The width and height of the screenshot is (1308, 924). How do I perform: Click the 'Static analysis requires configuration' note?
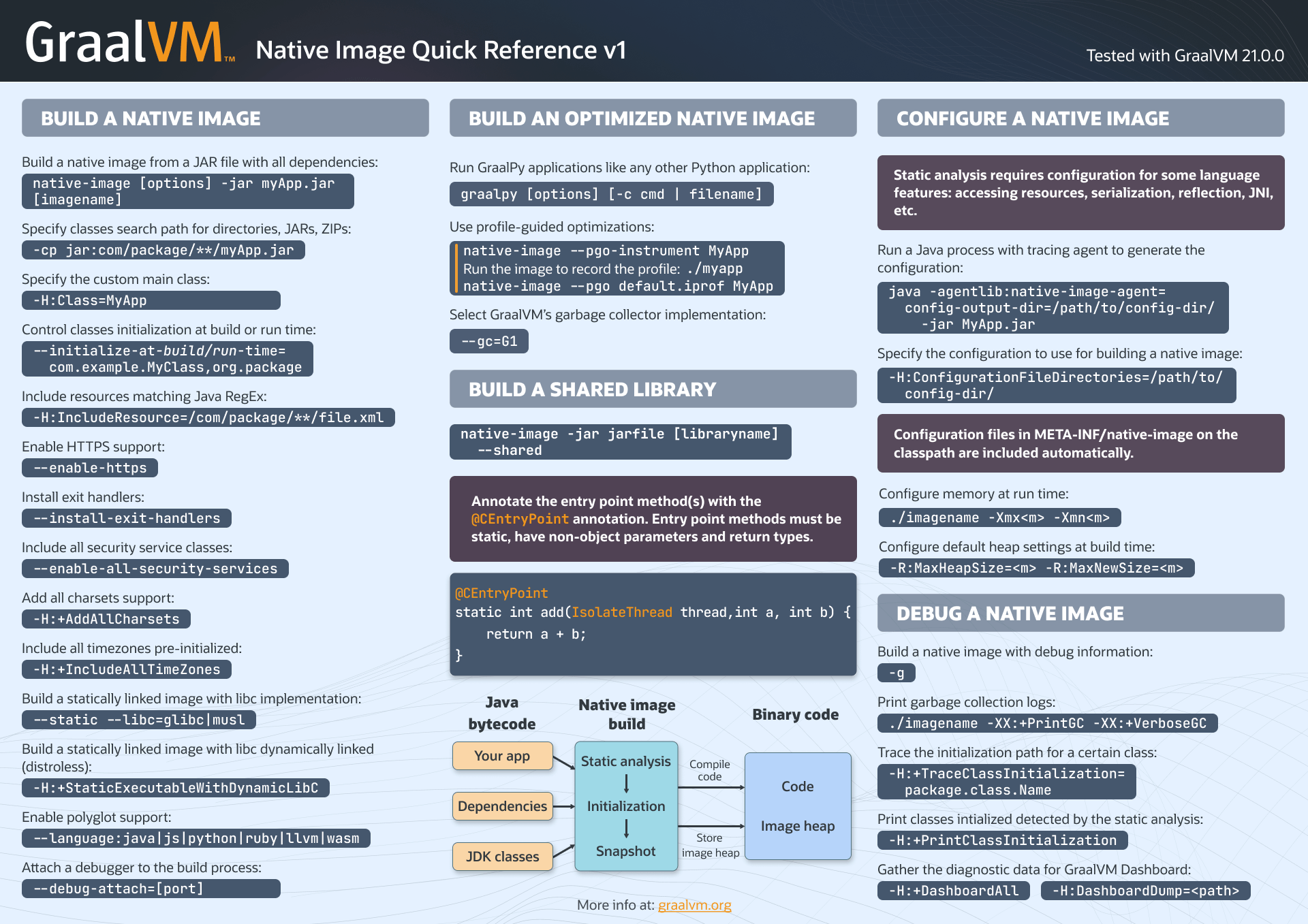click(1080, 193)
